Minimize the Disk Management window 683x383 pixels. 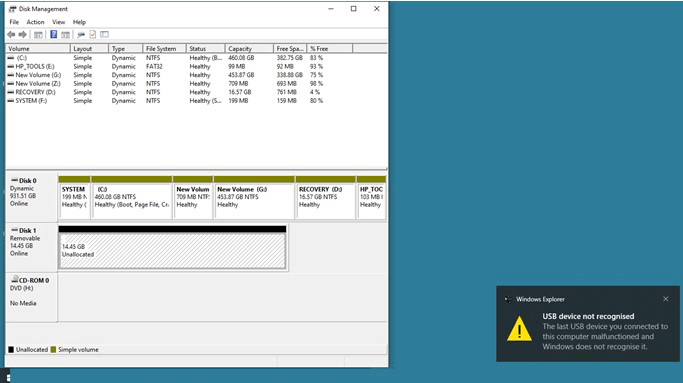coord(331,9)
